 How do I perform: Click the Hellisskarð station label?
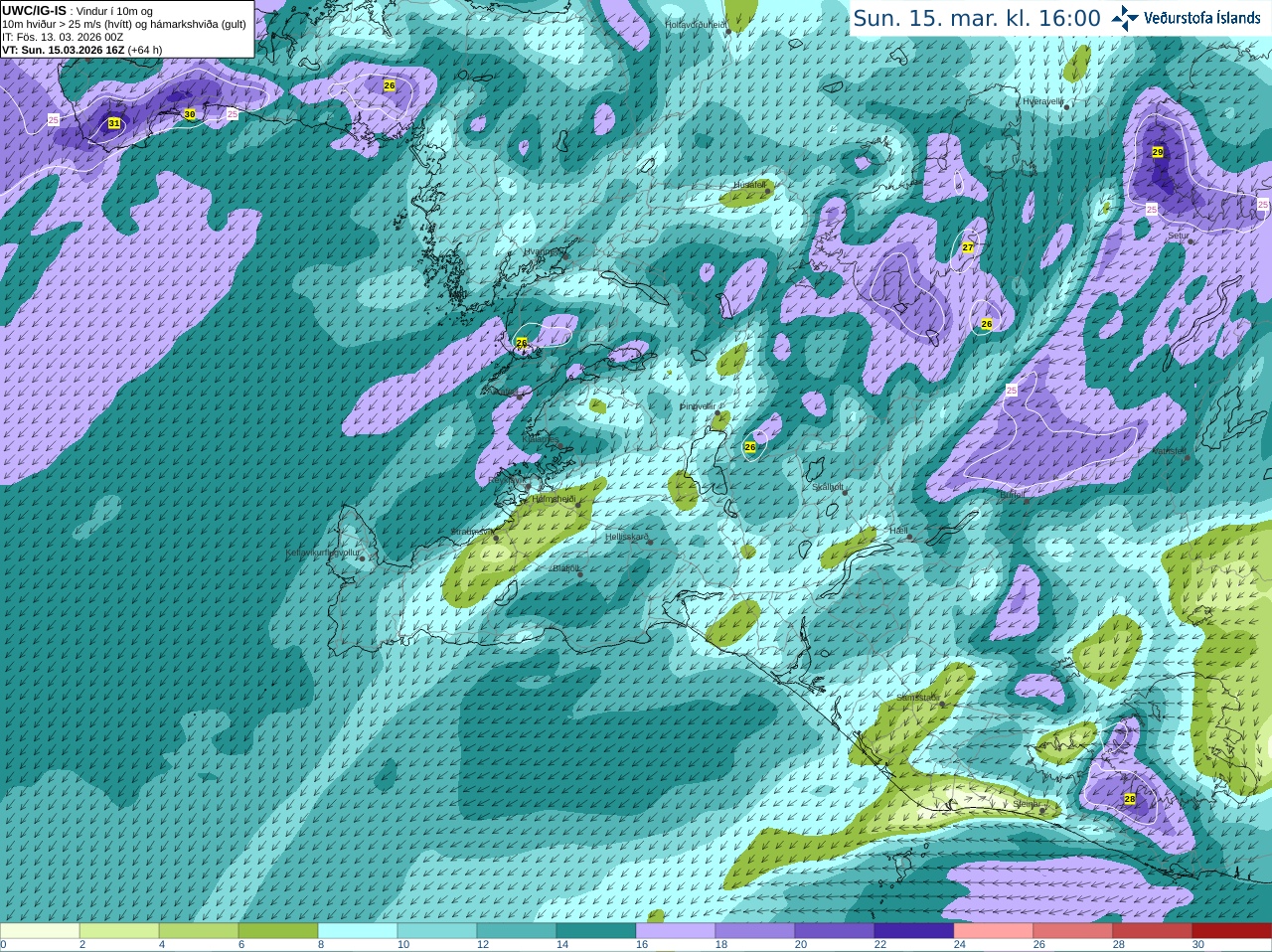click(627, 537)
